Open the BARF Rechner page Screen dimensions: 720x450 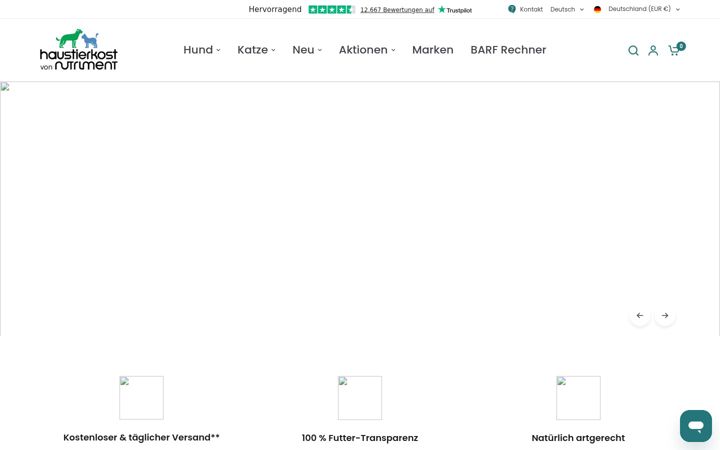click(x=508, y=50)
